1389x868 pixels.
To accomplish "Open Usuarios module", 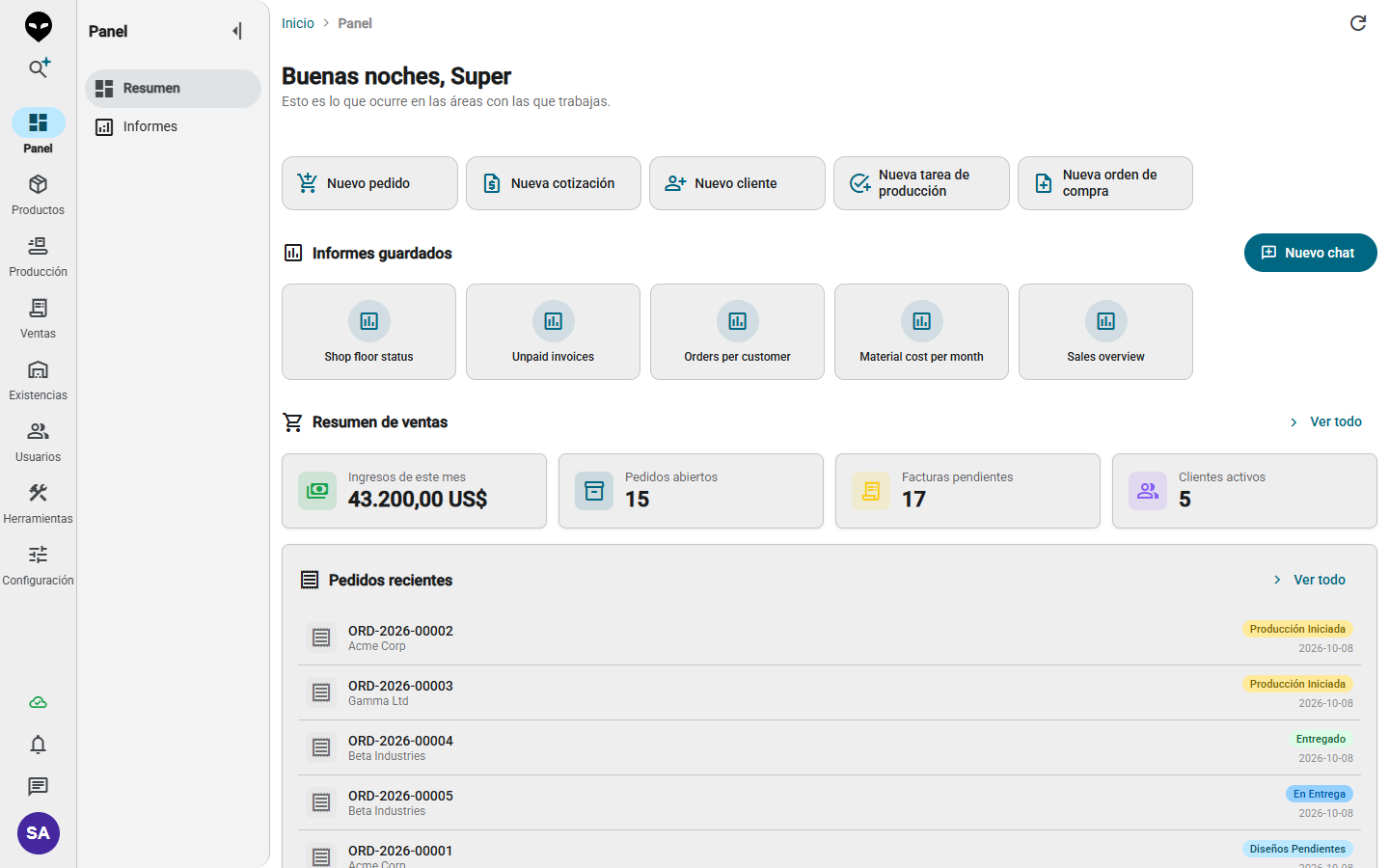I will (x=38, y=442).
